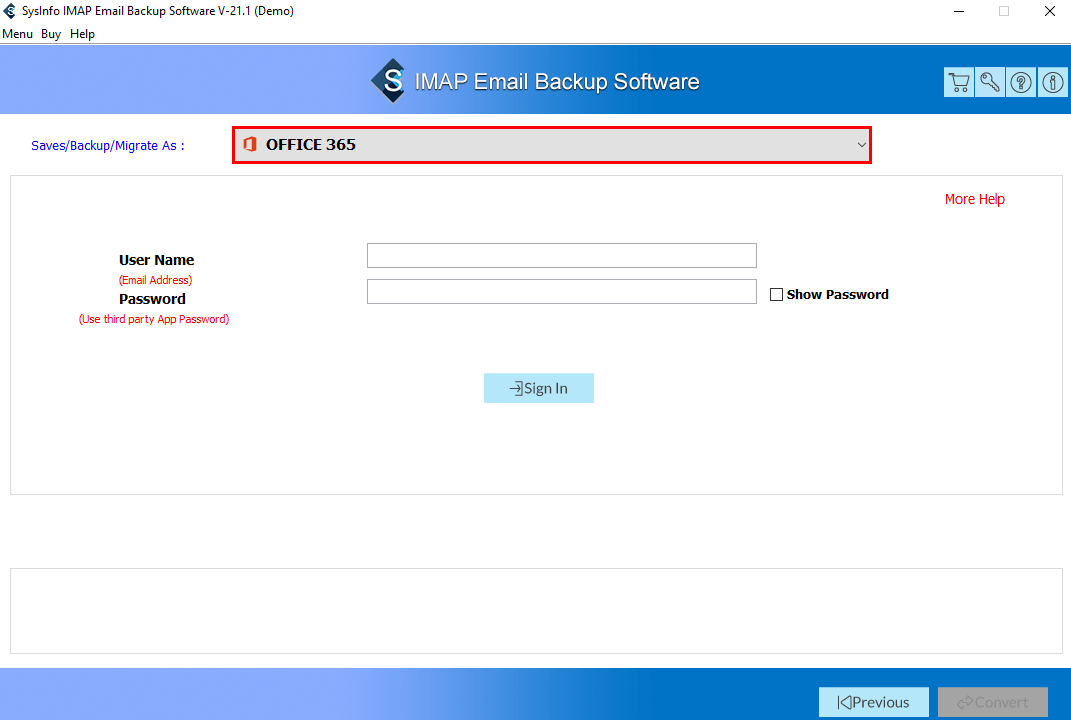1071x720 pixels.
Task: Minimize the SysInfo window
Action: (959, 11)
